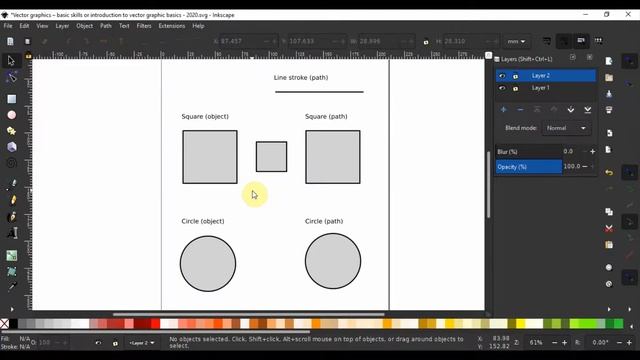The height and width of the screenshot is (360, 640).
Task: Select the Mesh gradient tool
Action: [11, 271]
